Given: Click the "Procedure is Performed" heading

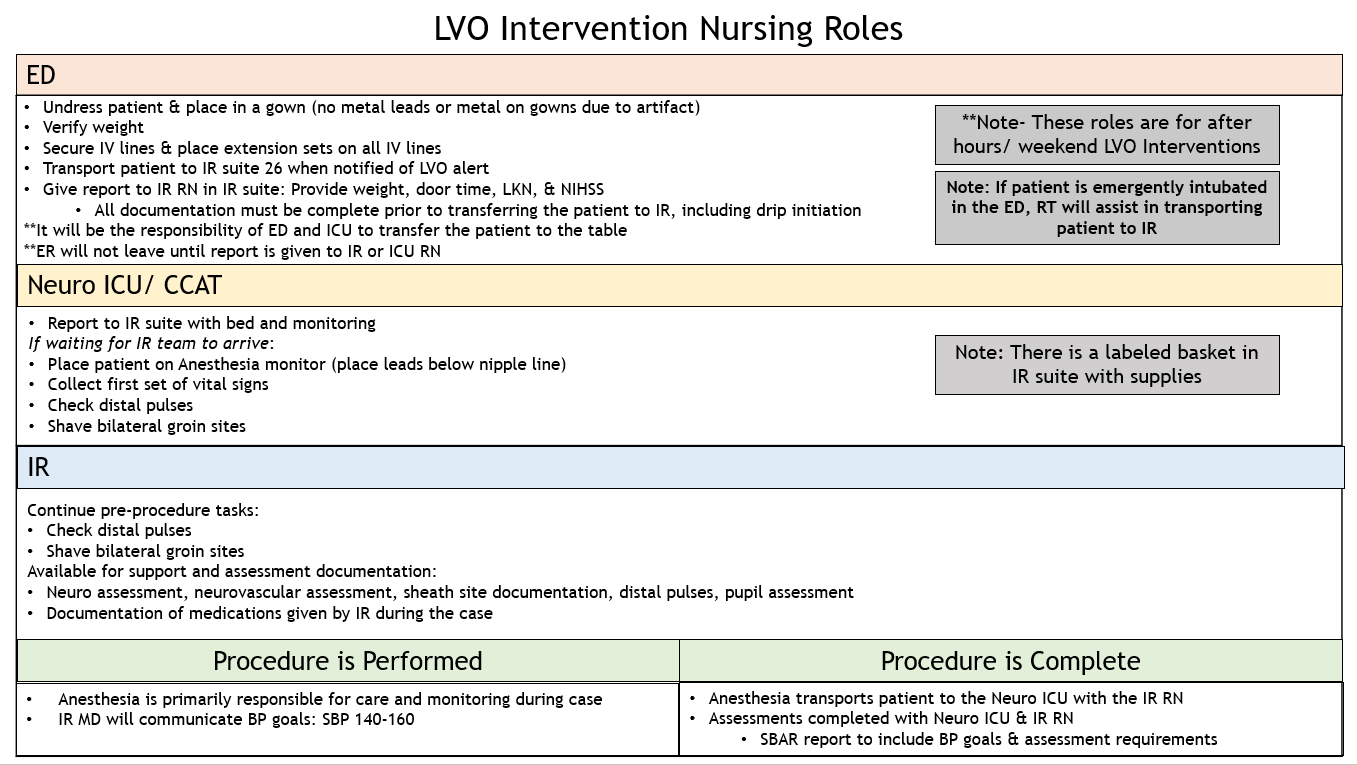Looking at the screenshot, I should click(347, 661).
